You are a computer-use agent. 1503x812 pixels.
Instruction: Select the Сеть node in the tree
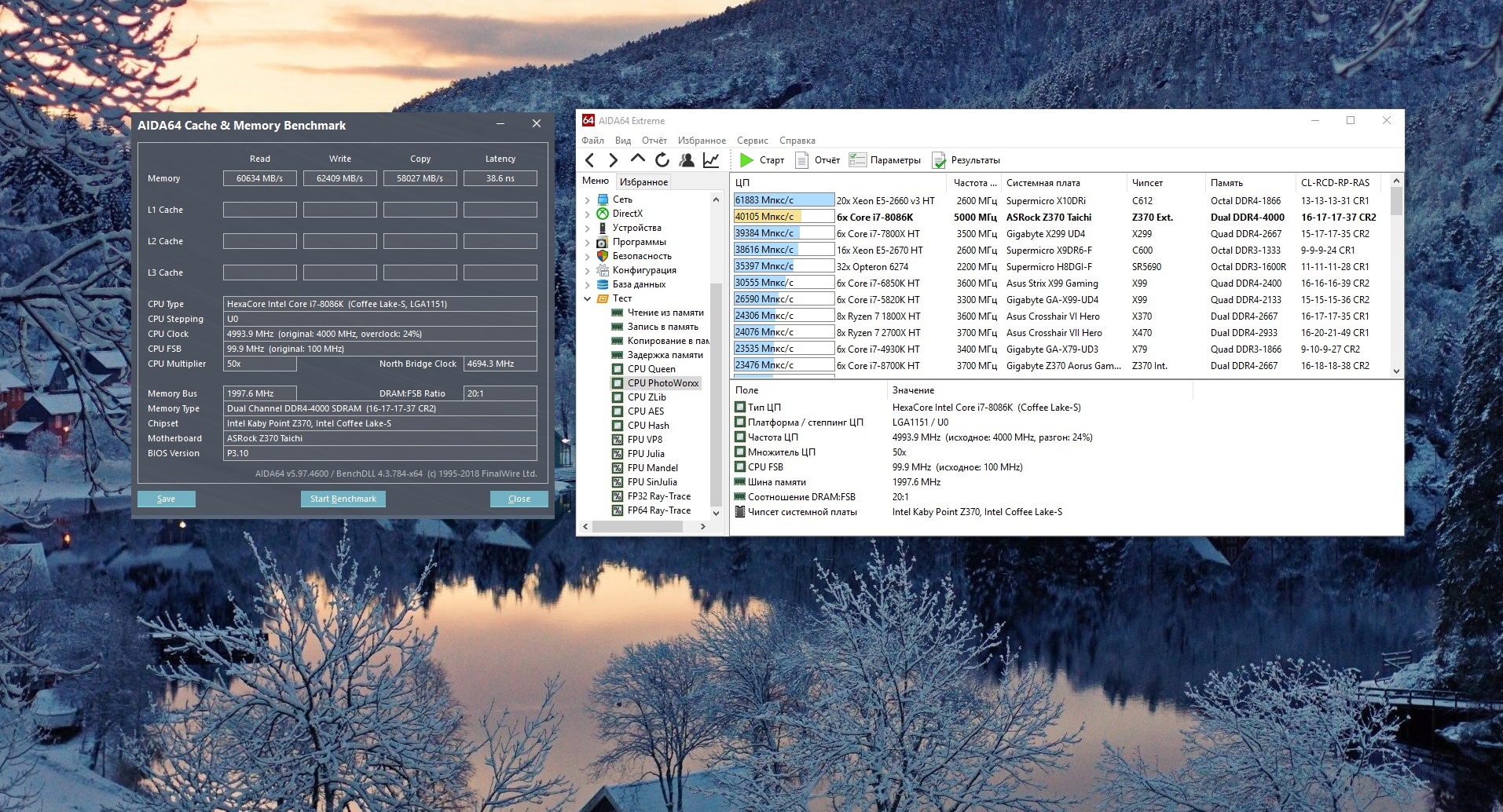pyautogui.click(x=622, y=199)
